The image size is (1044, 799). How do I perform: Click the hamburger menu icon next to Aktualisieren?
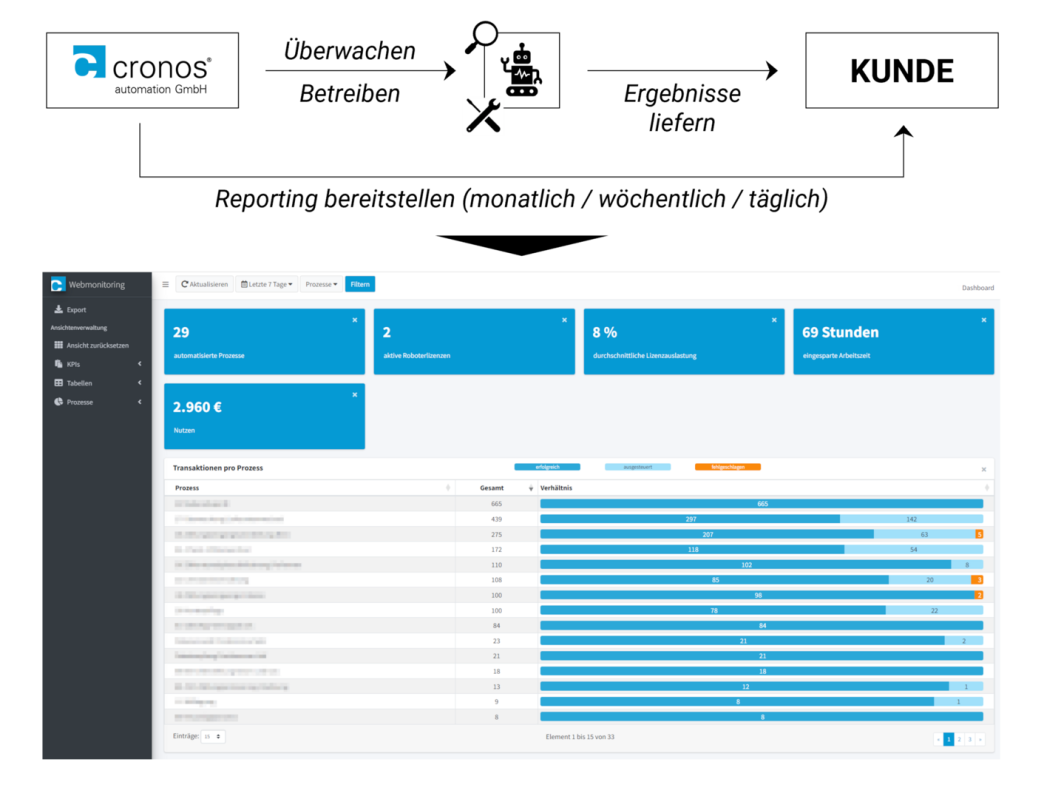pos(165,284)
